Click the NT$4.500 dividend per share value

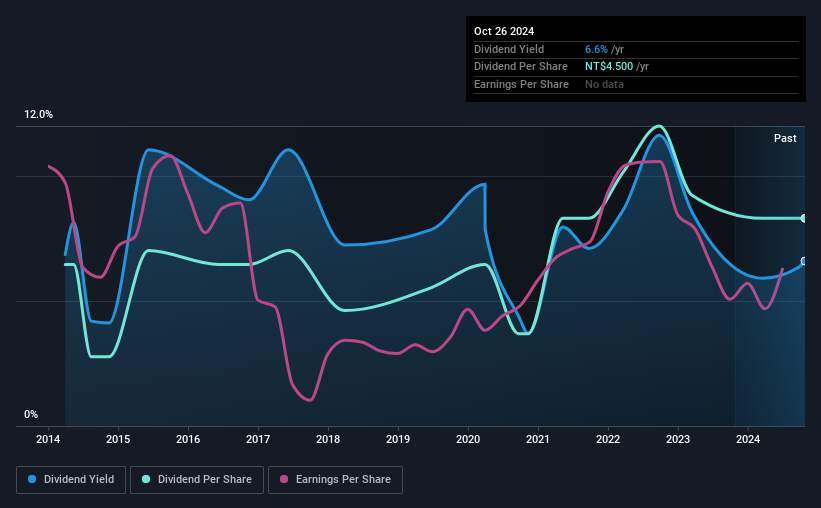click(609, 67)
